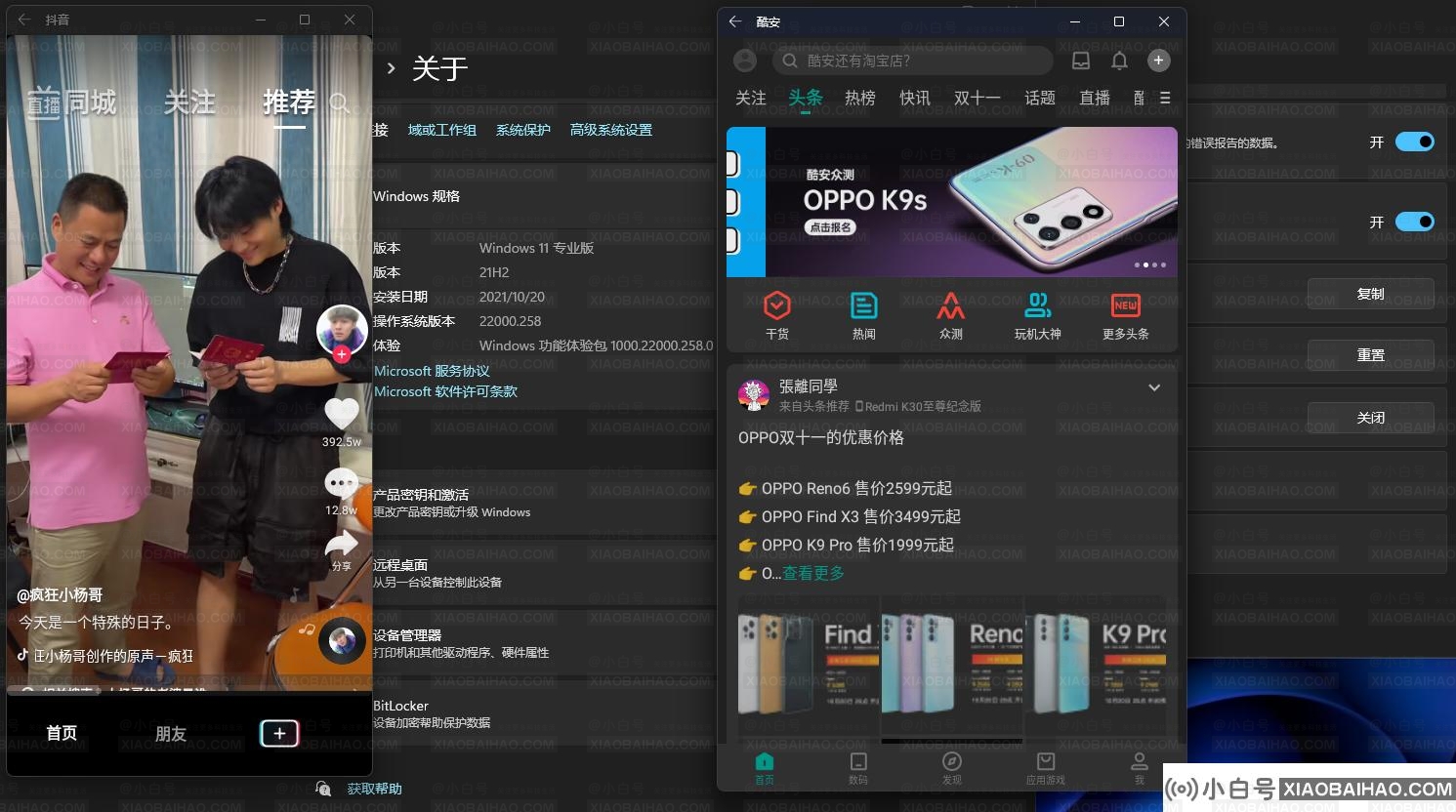This screenshot has height=812, width=1456.
Task: Open 高级系统设置 link
Action: click(x=611, y=130)
